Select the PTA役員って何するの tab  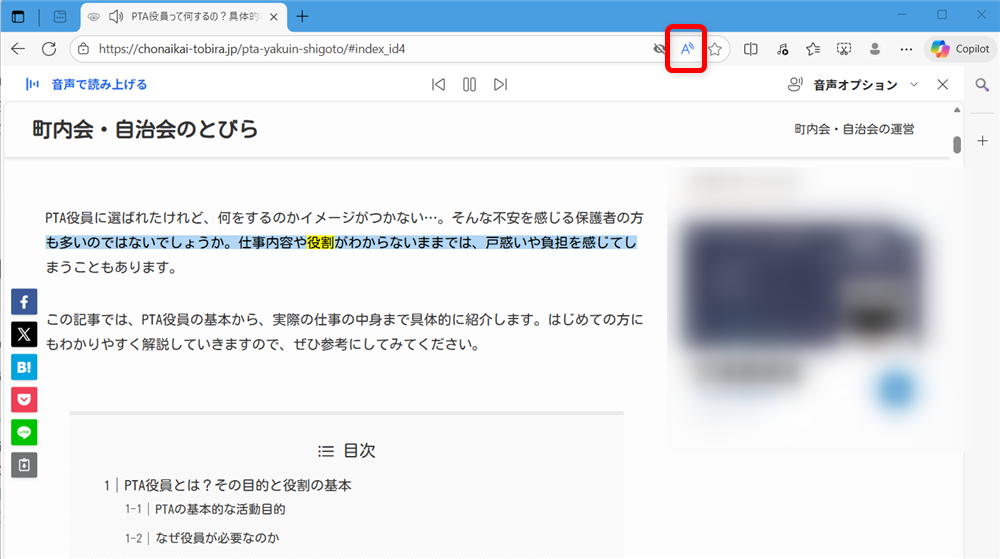(184, 17)
